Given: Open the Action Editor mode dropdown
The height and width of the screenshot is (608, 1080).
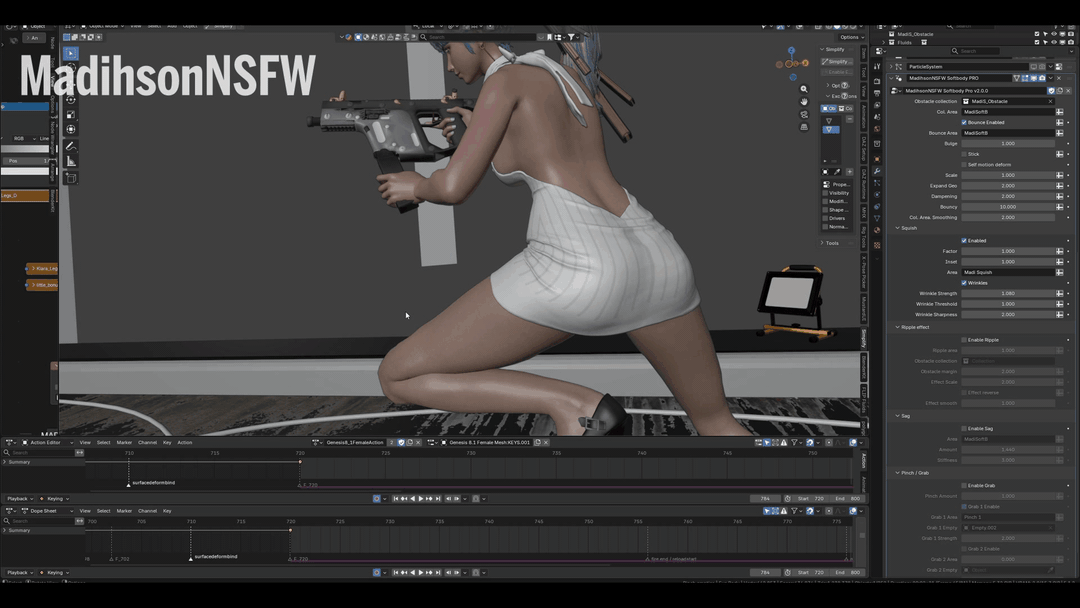Looking at the screenshot, I should click(x=48, y=443).
